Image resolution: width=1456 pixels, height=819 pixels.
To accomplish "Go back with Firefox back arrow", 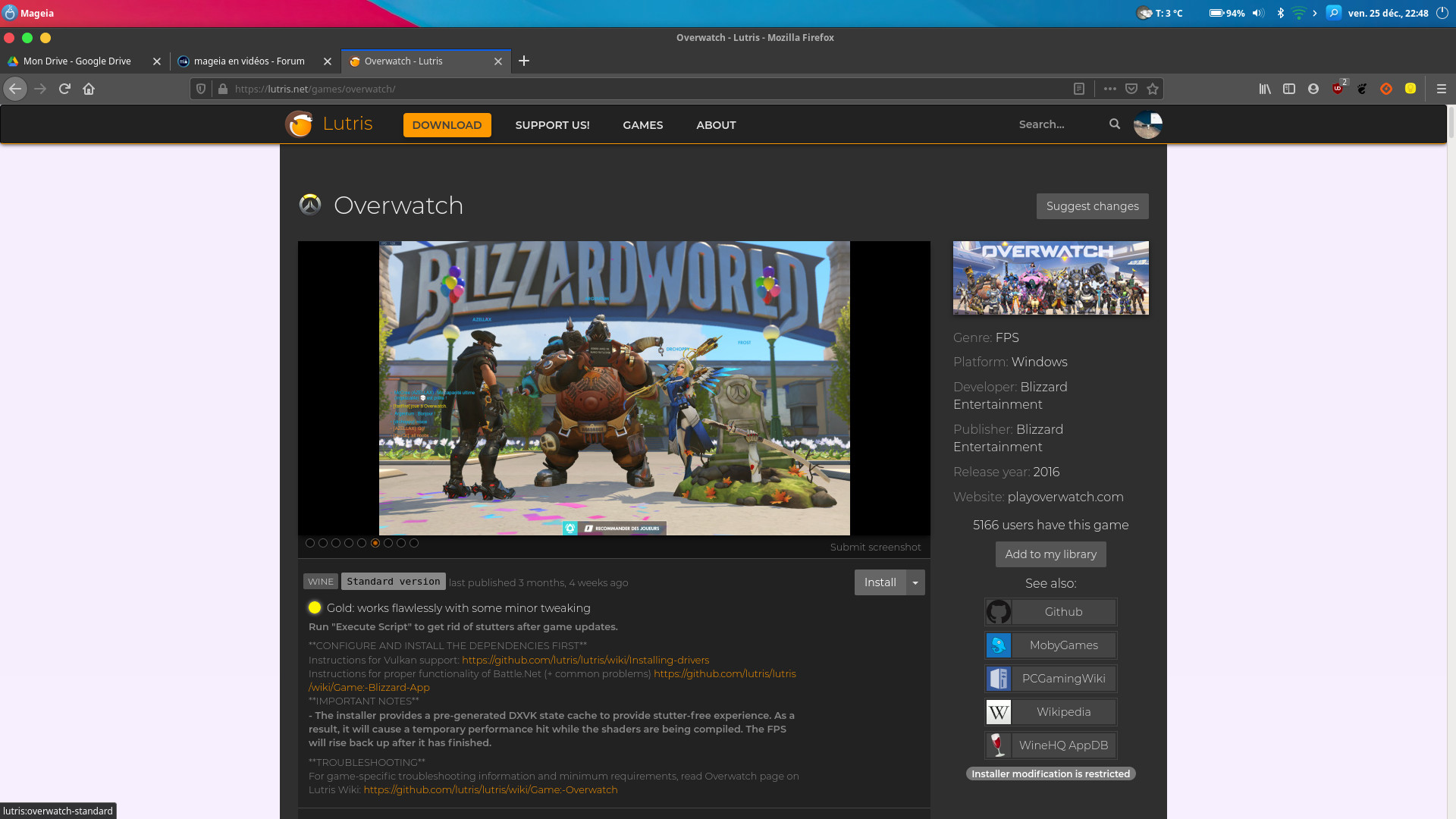I will (x=15, y=89).
